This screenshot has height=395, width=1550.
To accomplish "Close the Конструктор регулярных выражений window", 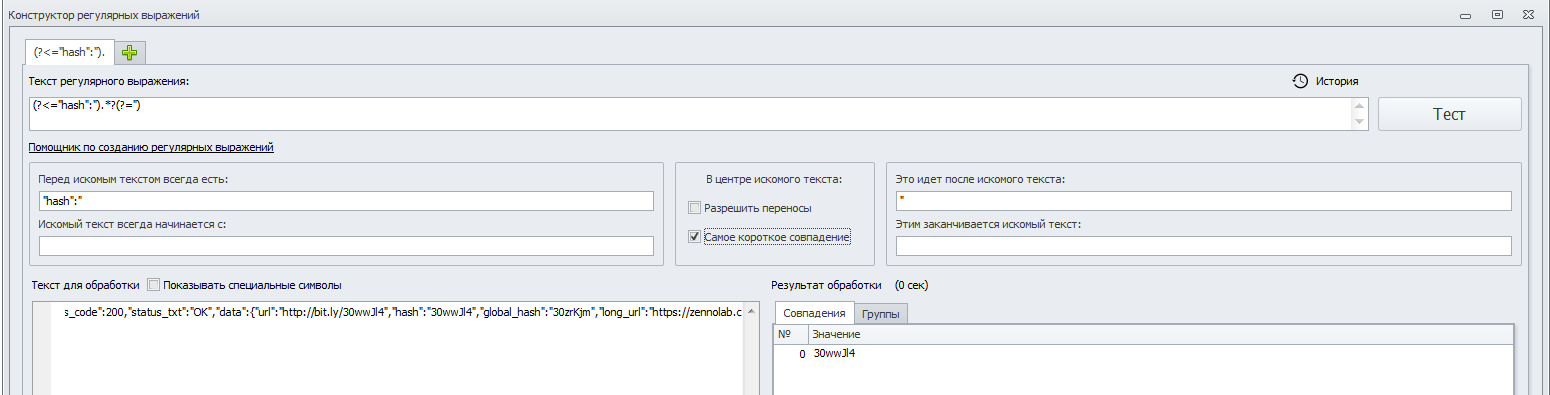I will 1529,15.
